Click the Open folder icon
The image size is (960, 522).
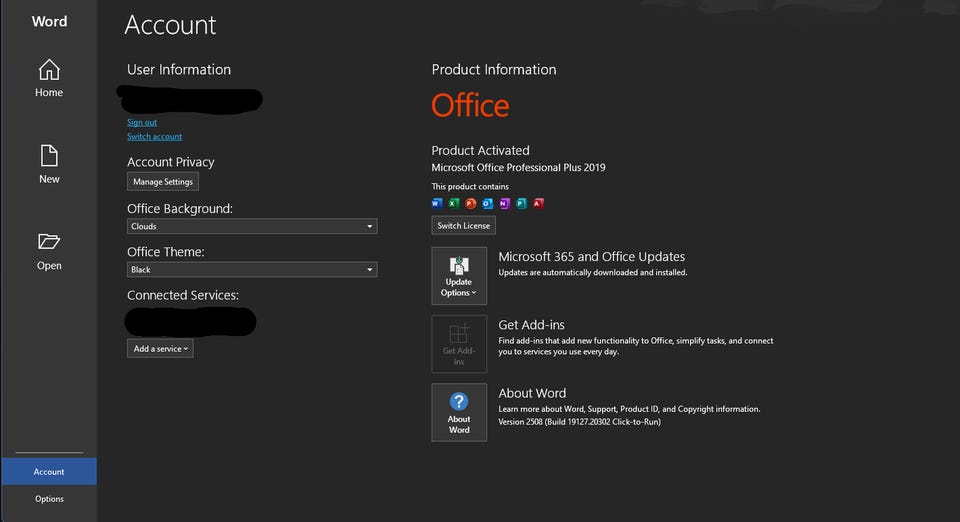[49, 241]
